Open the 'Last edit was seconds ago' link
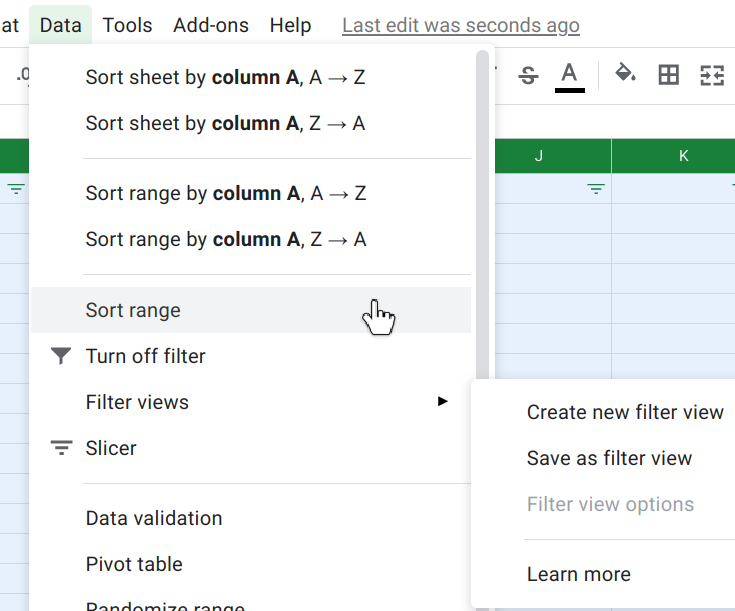This screenshot has width=735, height=611. click(x=460, y=25)
